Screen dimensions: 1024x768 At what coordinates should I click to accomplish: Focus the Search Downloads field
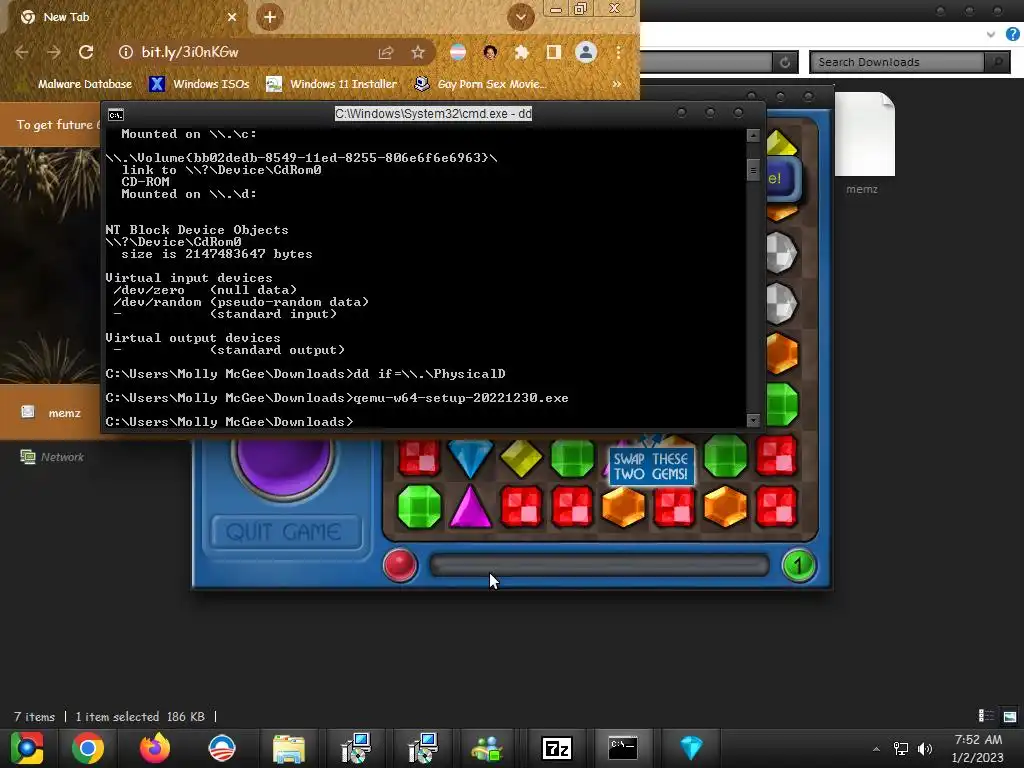click(x=897, y=62)
